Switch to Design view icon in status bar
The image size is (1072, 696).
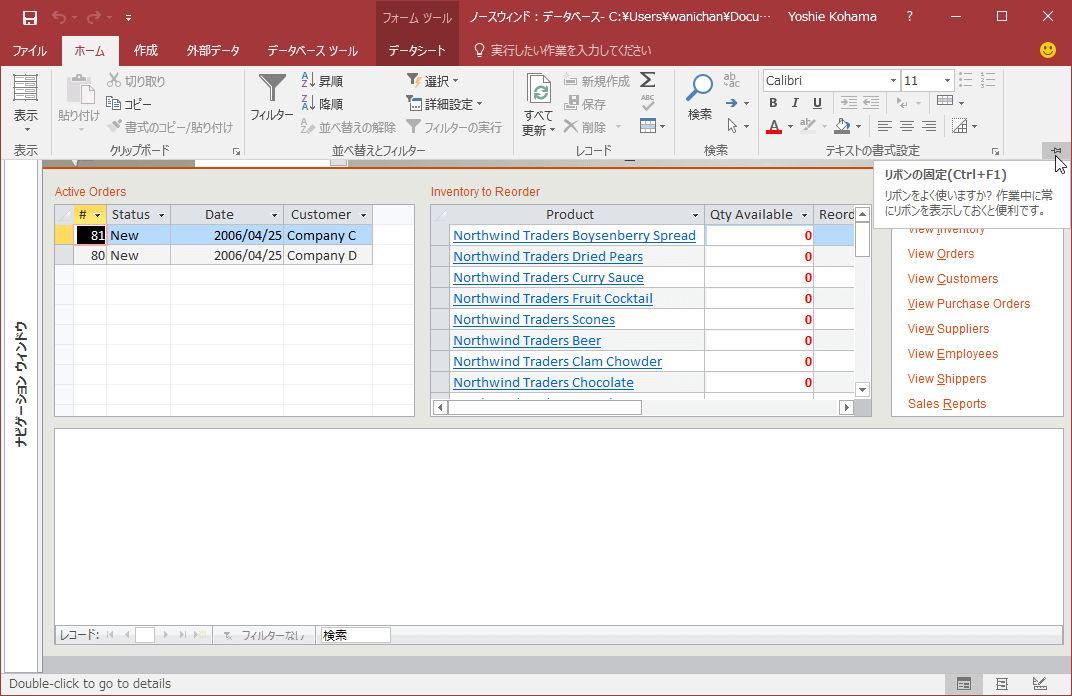(x=1040, y=684)
